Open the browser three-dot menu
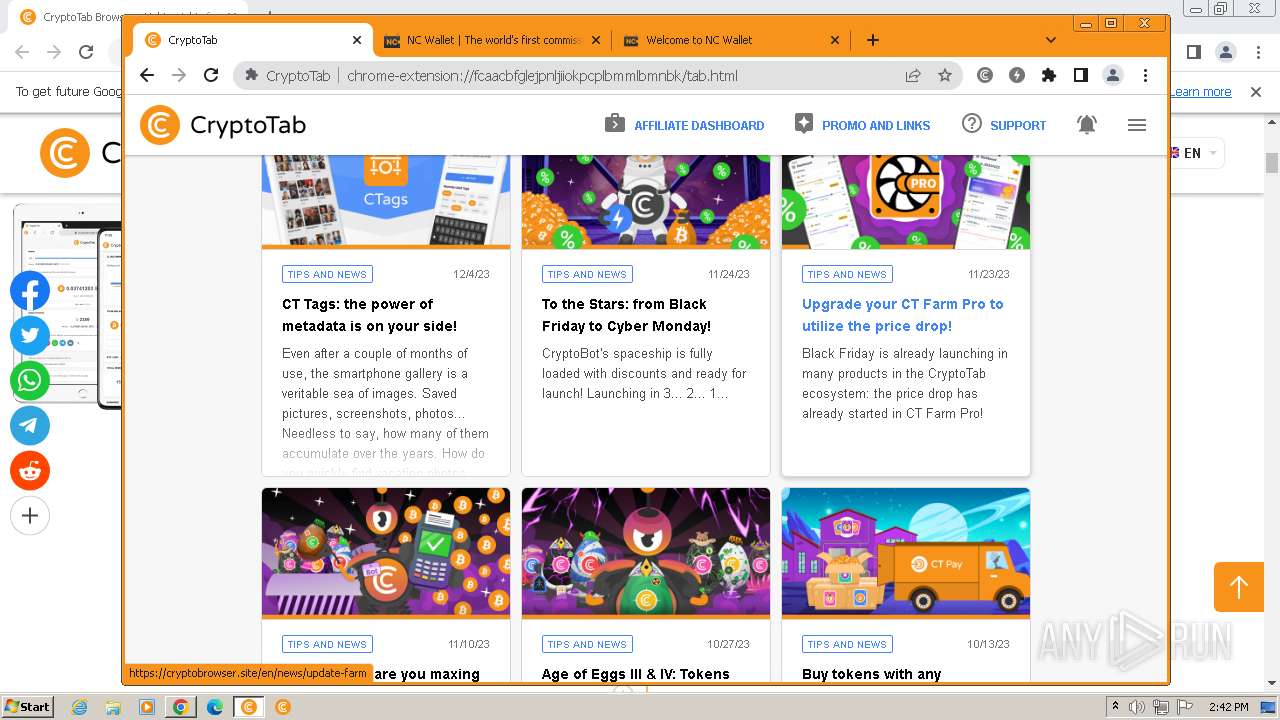Screen dimensions: 1280x720 (x=1145, y=75)
